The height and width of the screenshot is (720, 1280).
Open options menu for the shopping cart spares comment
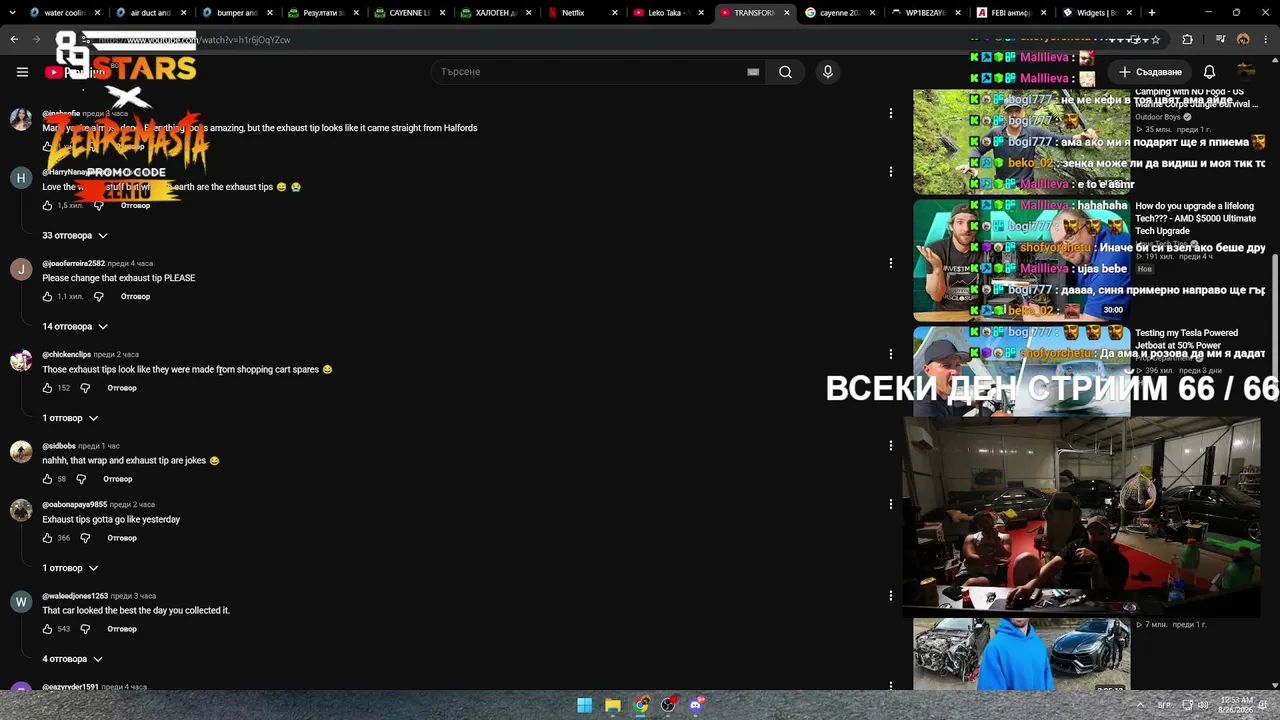pos(890,354)
